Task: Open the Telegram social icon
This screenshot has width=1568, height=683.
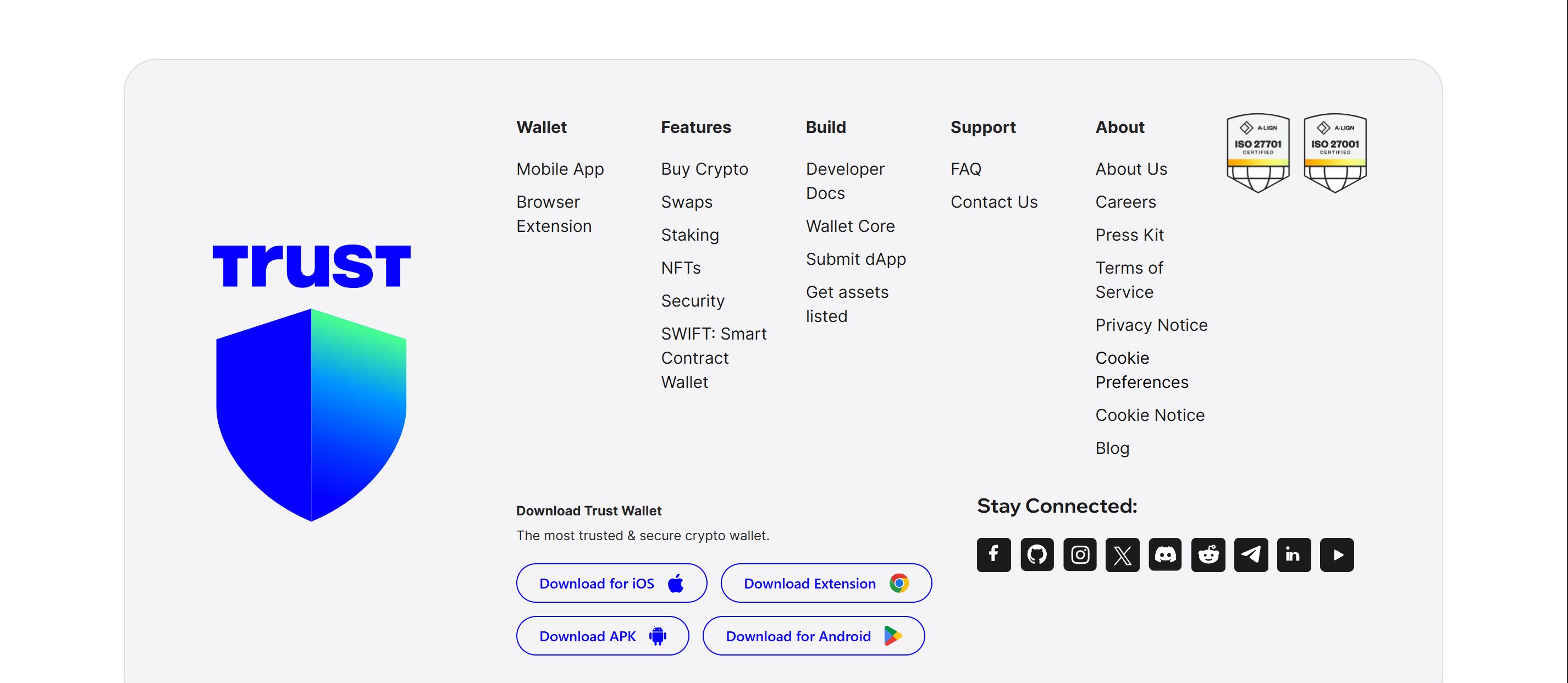Action: 1251,554
